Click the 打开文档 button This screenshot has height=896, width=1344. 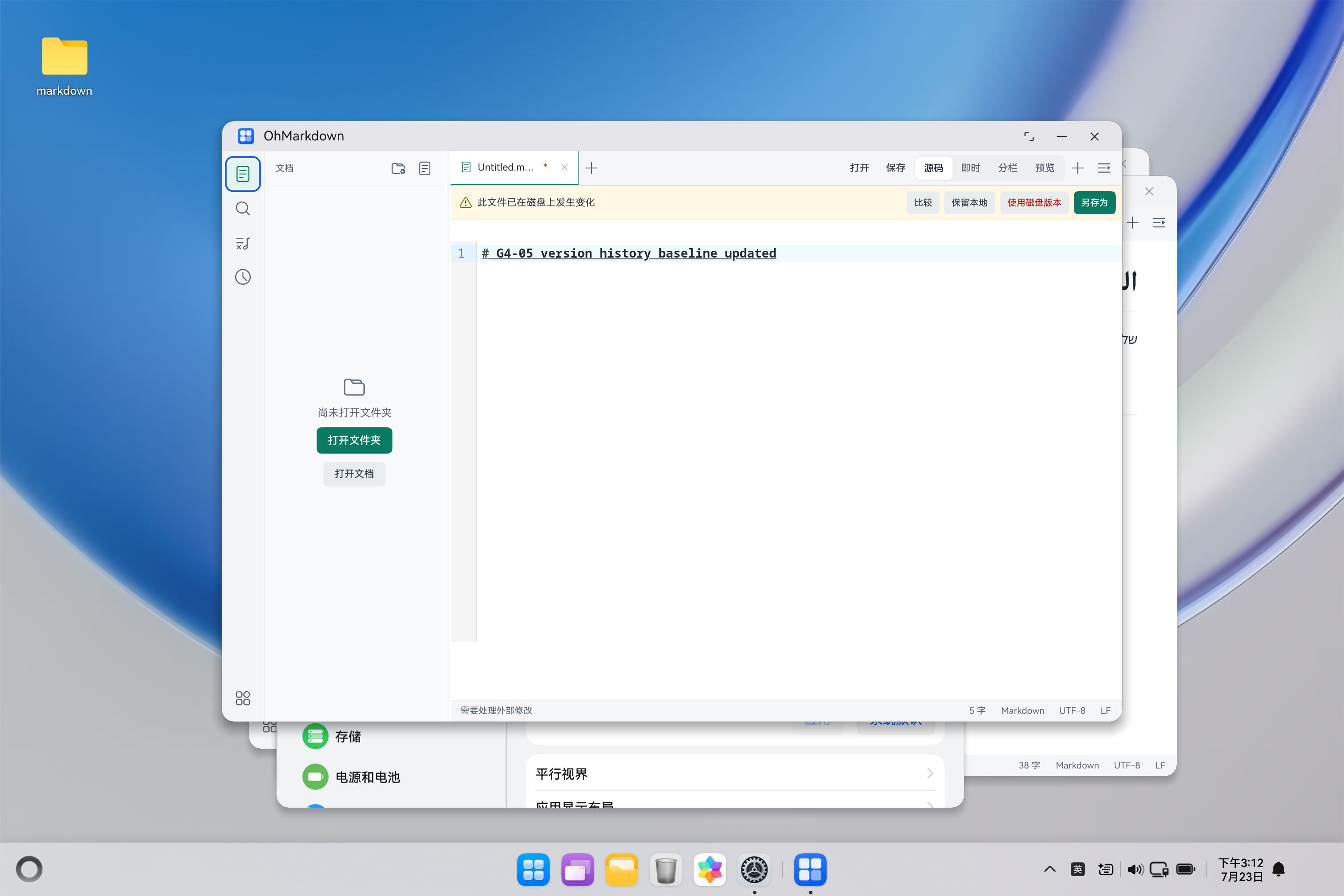tap(354, 474)
